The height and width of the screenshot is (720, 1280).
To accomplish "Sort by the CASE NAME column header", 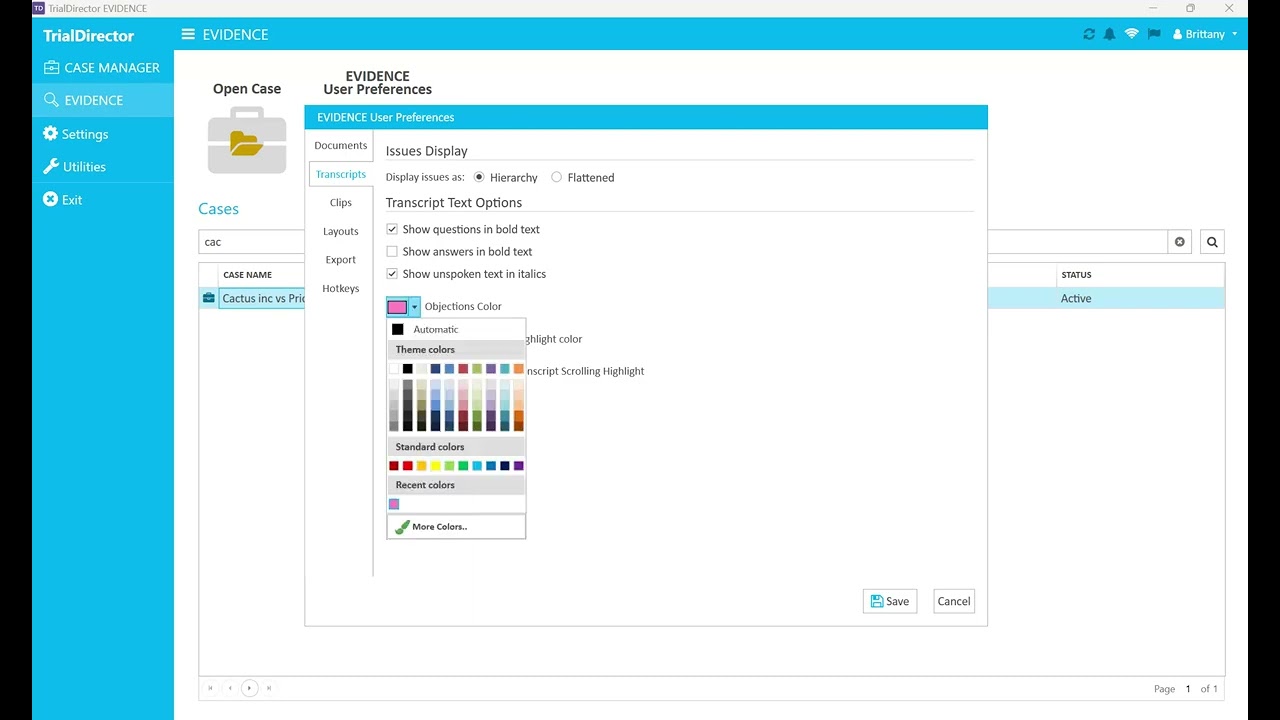I will (248, 275).
